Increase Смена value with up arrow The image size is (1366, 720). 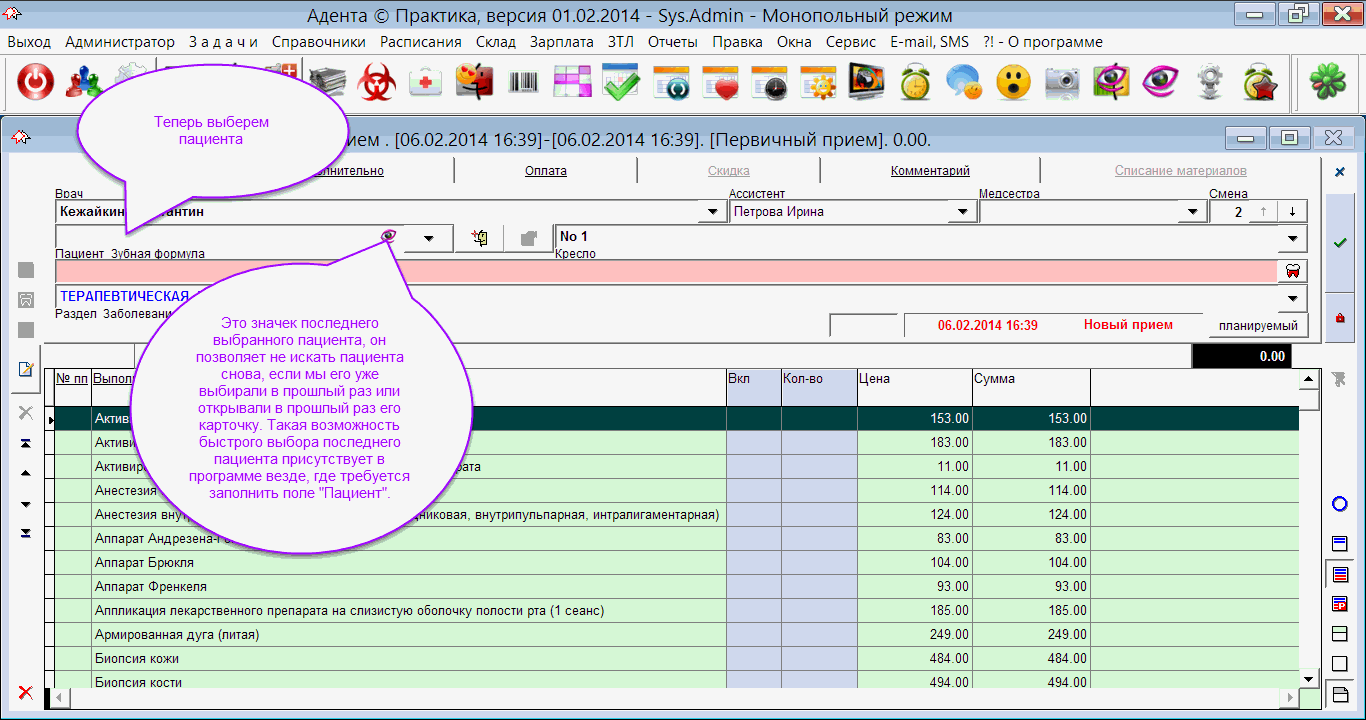click(1263, 212)
